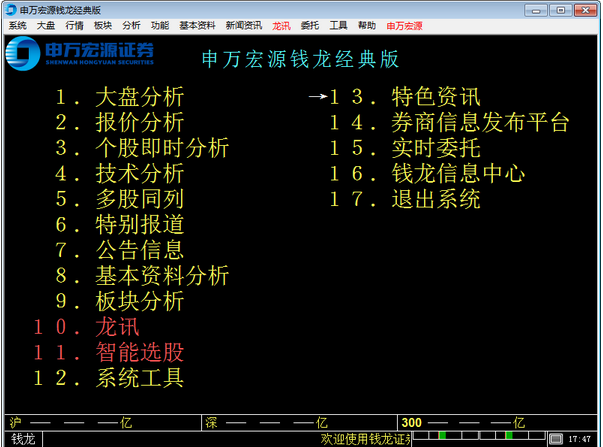Open the red 龙讯 menu
Screen dimensions: 603x447
[281, 26]
